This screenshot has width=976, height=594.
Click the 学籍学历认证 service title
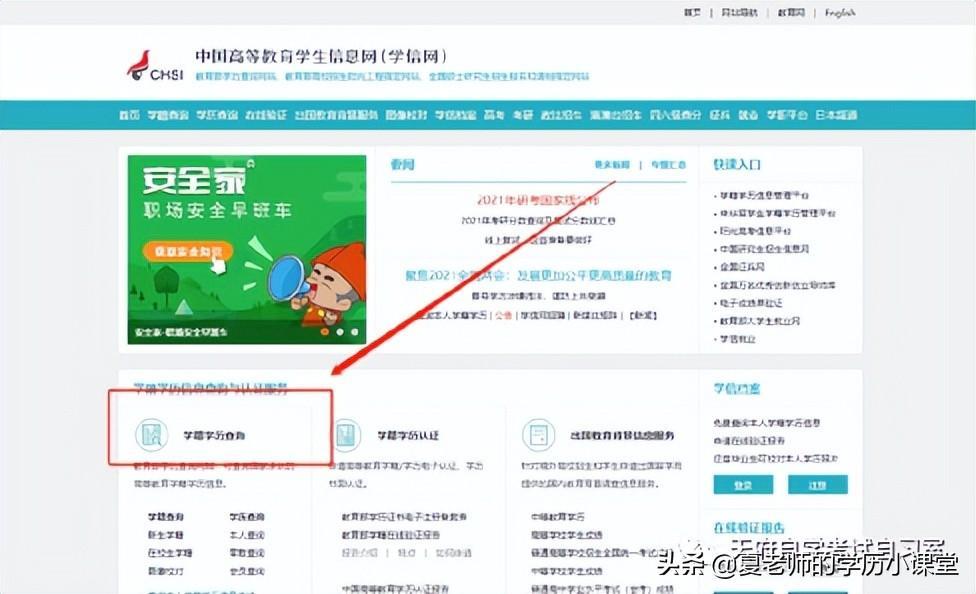click(x=408, y=435)
